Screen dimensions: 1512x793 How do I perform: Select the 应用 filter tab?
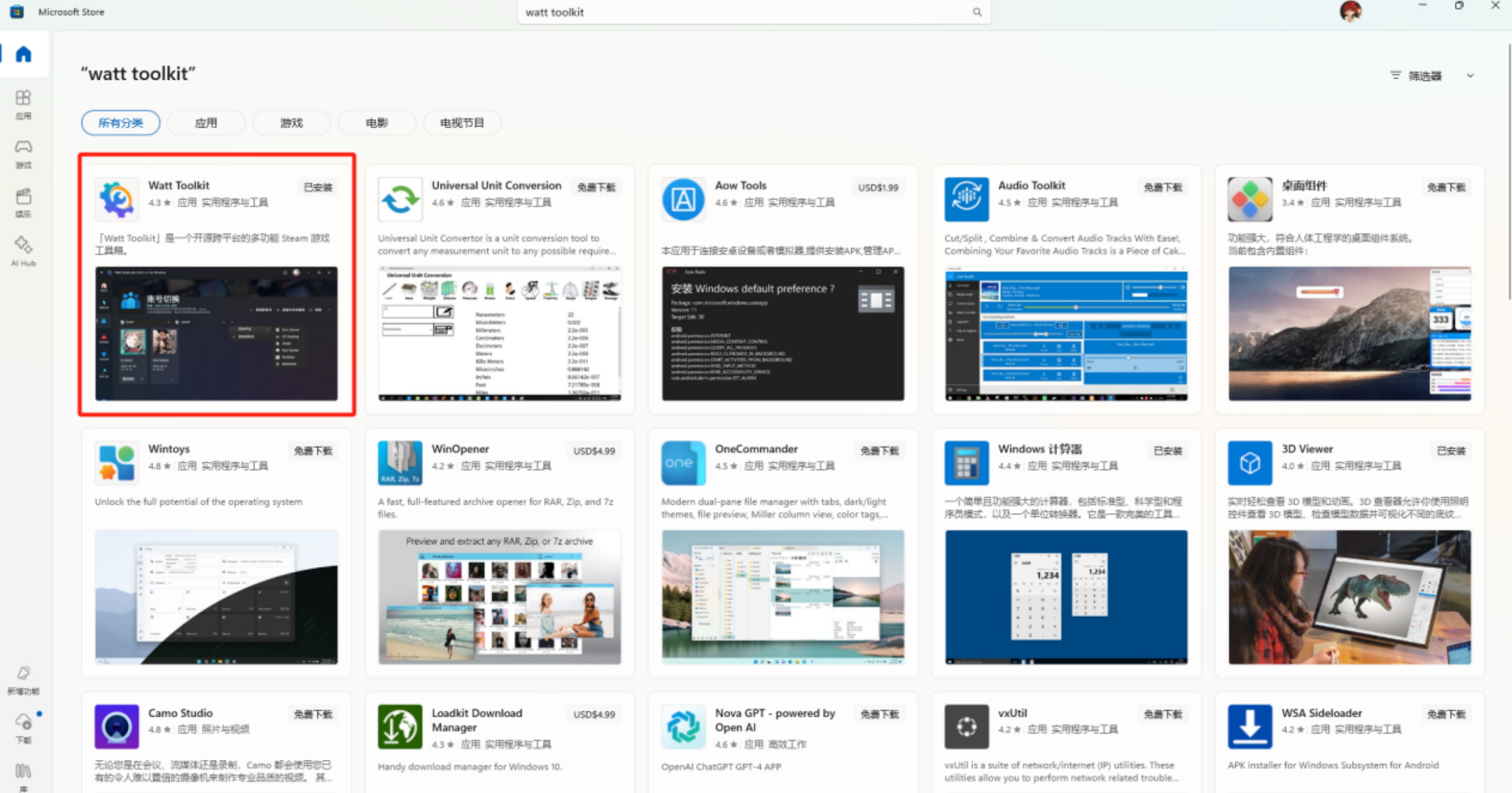coord(206,123)
